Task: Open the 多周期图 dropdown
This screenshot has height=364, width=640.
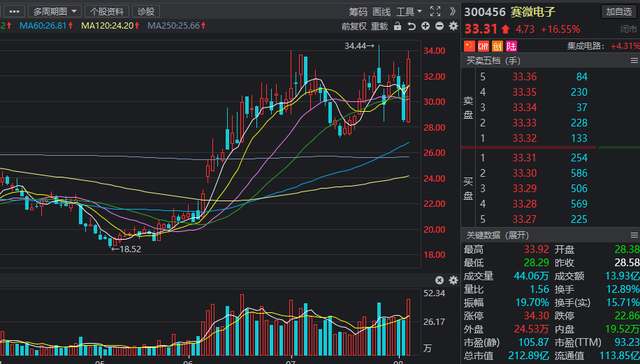Action: pyautogui.click(x=55, y=11)
